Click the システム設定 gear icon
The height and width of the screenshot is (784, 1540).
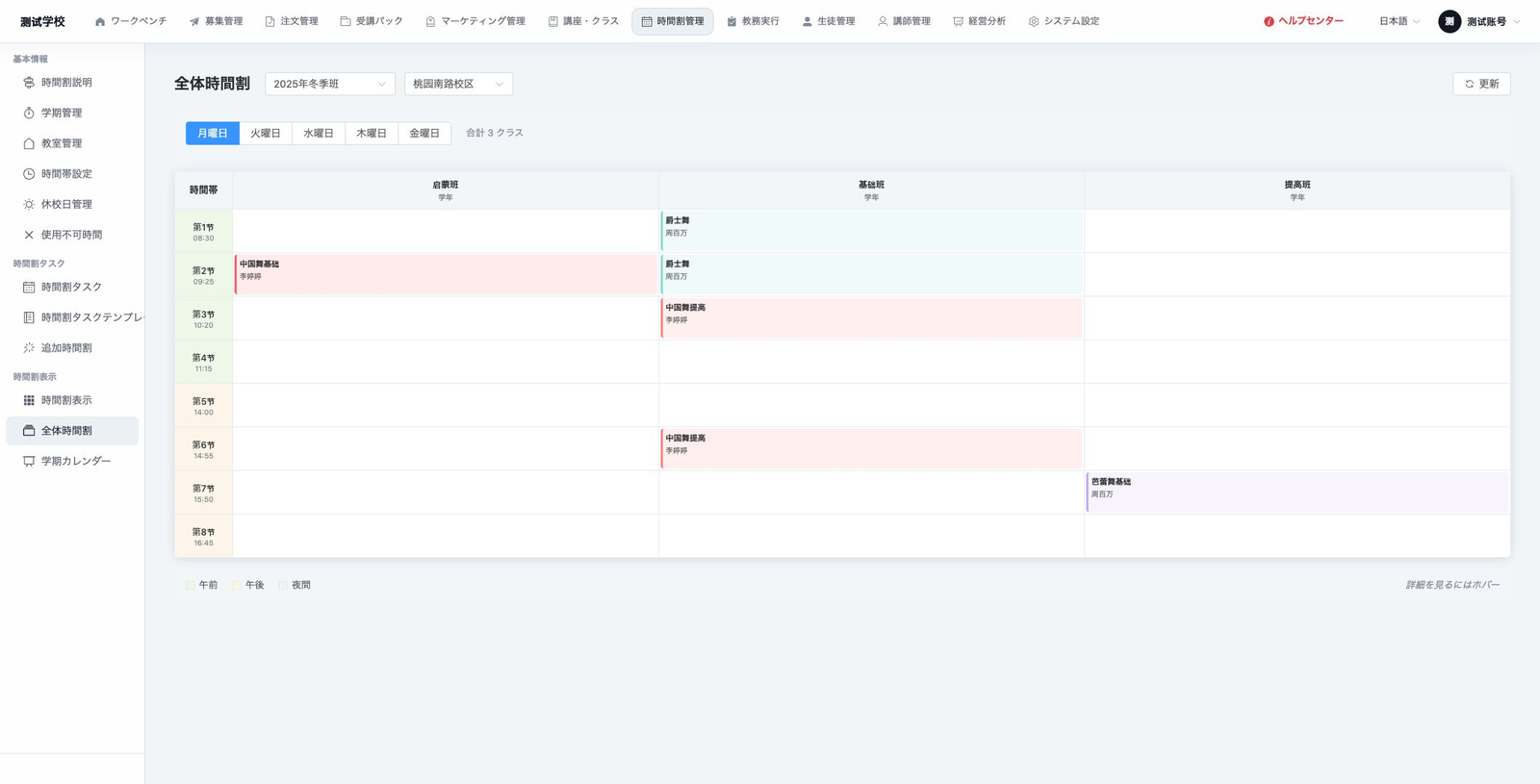tap(1034, 21)
